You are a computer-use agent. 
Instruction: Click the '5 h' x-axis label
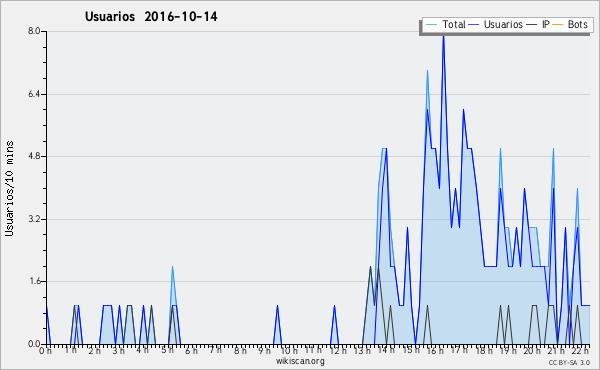(167, 350)
